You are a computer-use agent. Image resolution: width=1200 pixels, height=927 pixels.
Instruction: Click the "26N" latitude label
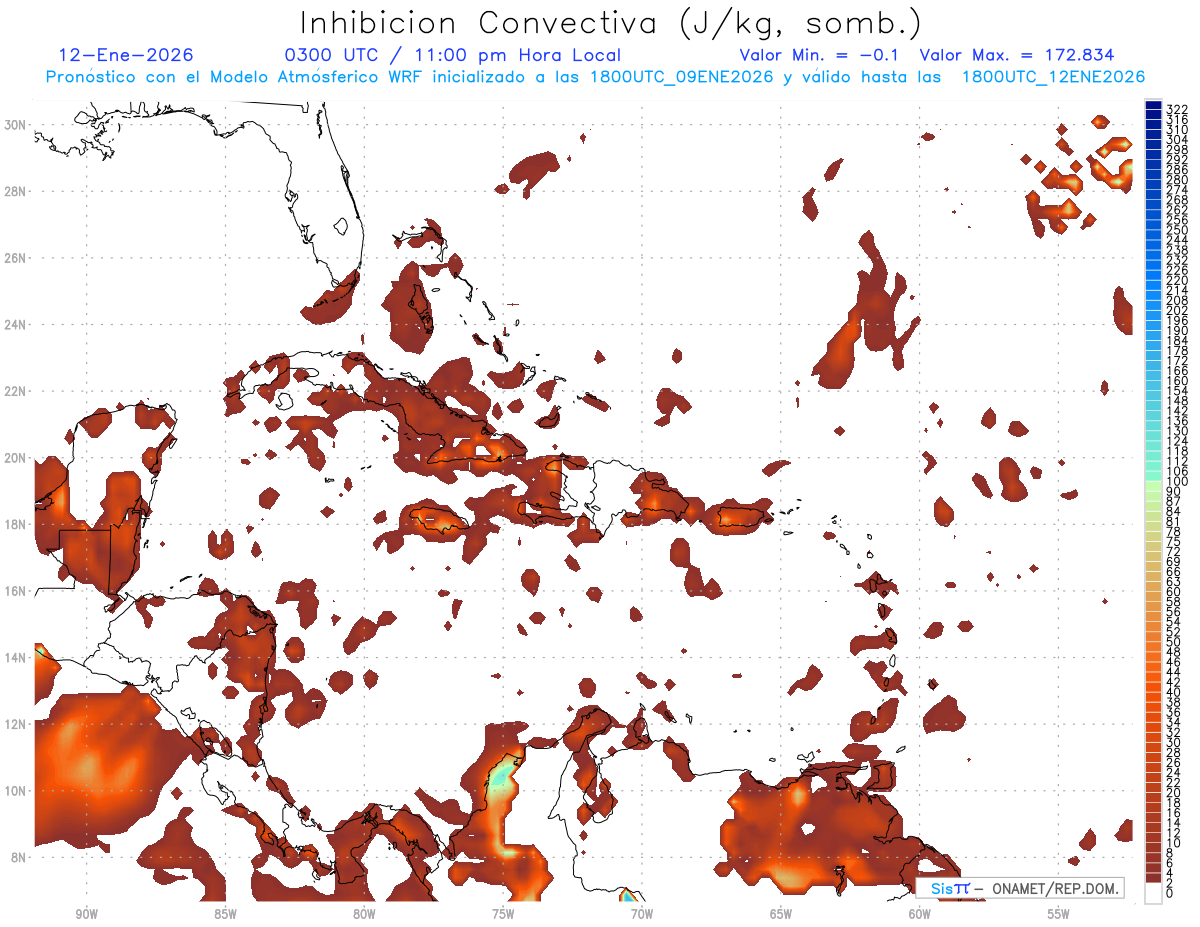click(x=17, y=258)
